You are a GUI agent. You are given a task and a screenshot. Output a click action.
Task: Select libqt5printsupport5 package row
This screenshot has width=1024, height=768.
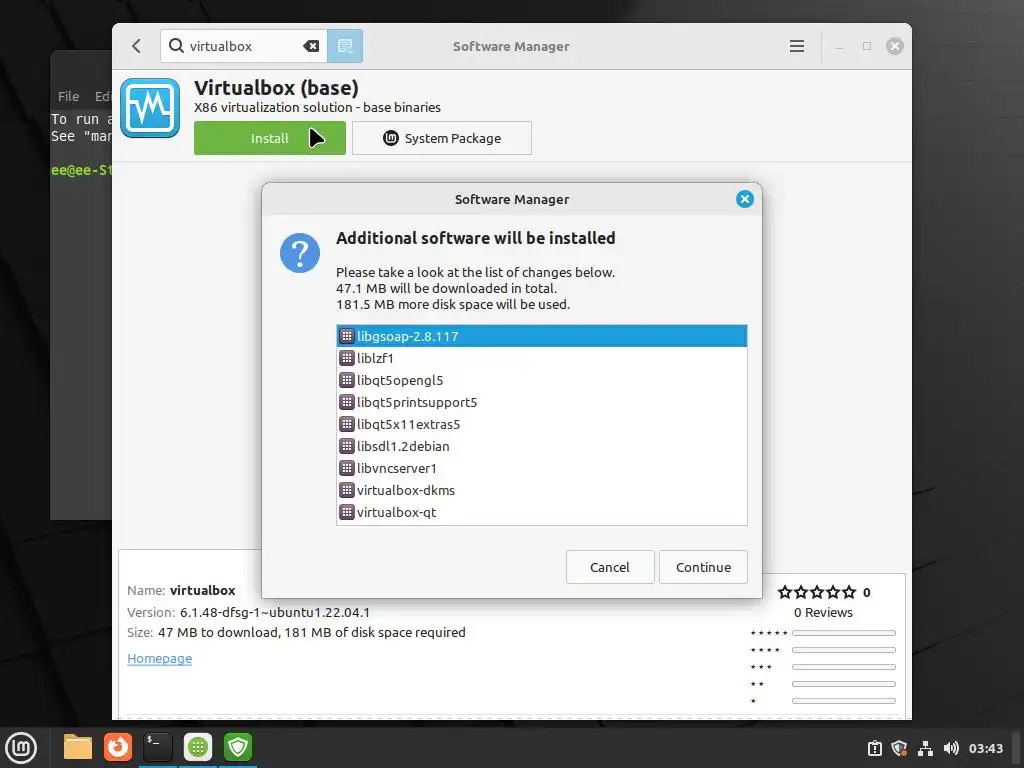point(541,402)
